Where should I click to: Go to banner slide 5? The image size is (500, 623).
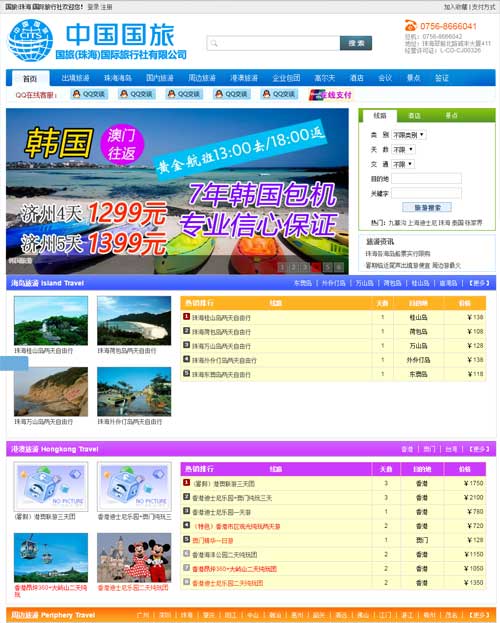(328, 267)
